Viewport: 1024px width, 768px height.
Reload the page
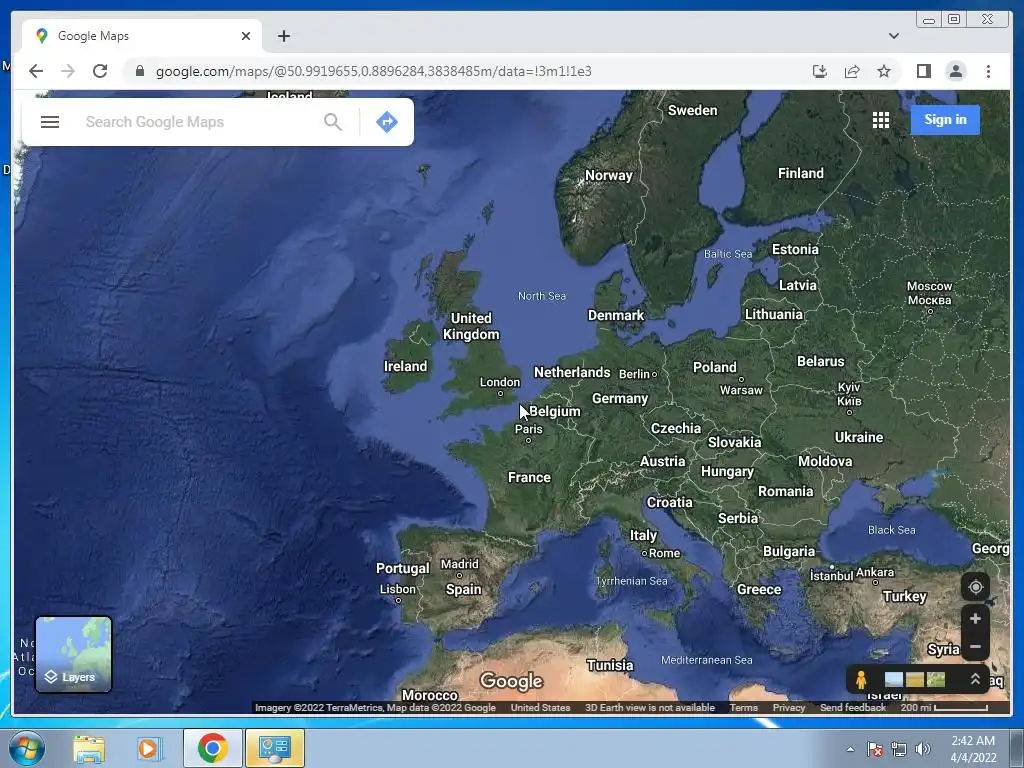click(x=100, y=71)
